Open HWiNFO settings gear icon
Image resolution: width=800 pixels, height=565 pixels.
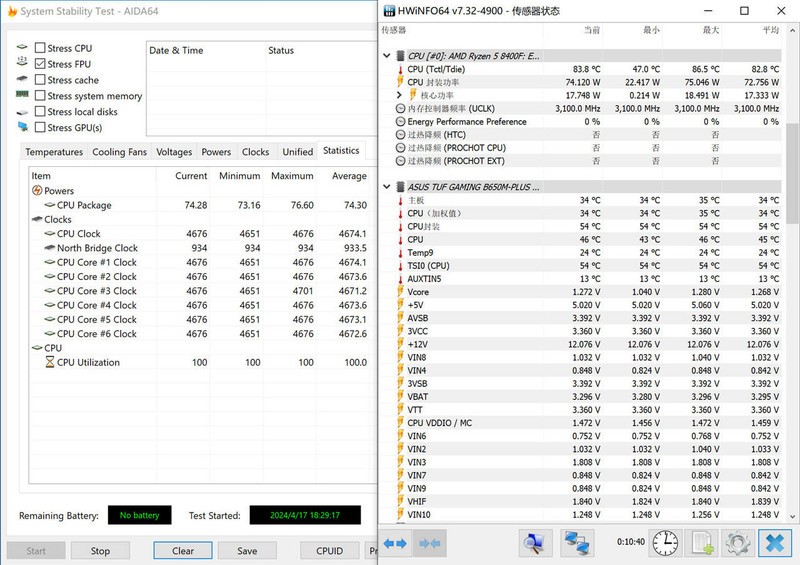click(737, 543)
